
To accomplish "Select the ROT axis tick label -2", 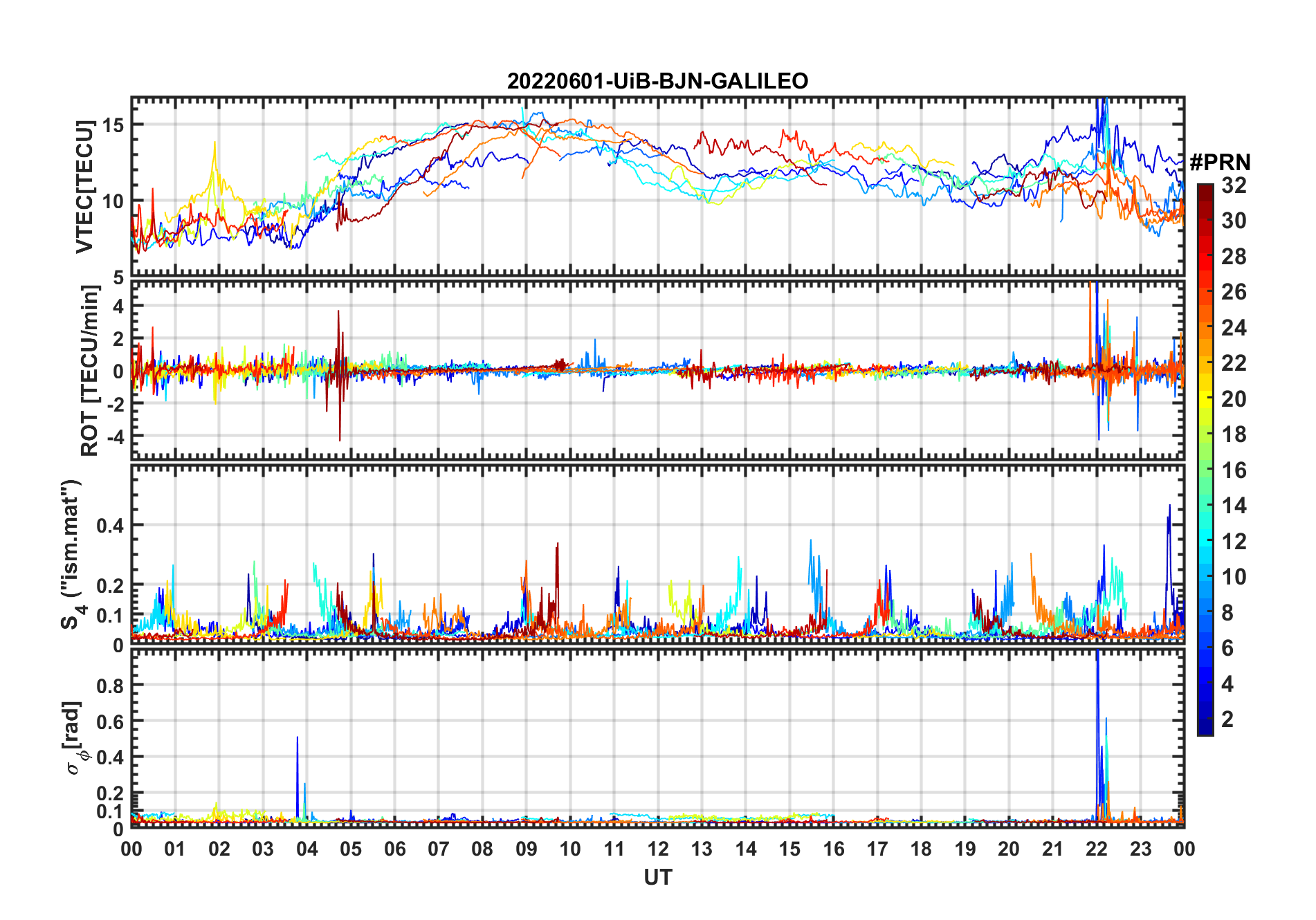I will click(x=114, y=405).
